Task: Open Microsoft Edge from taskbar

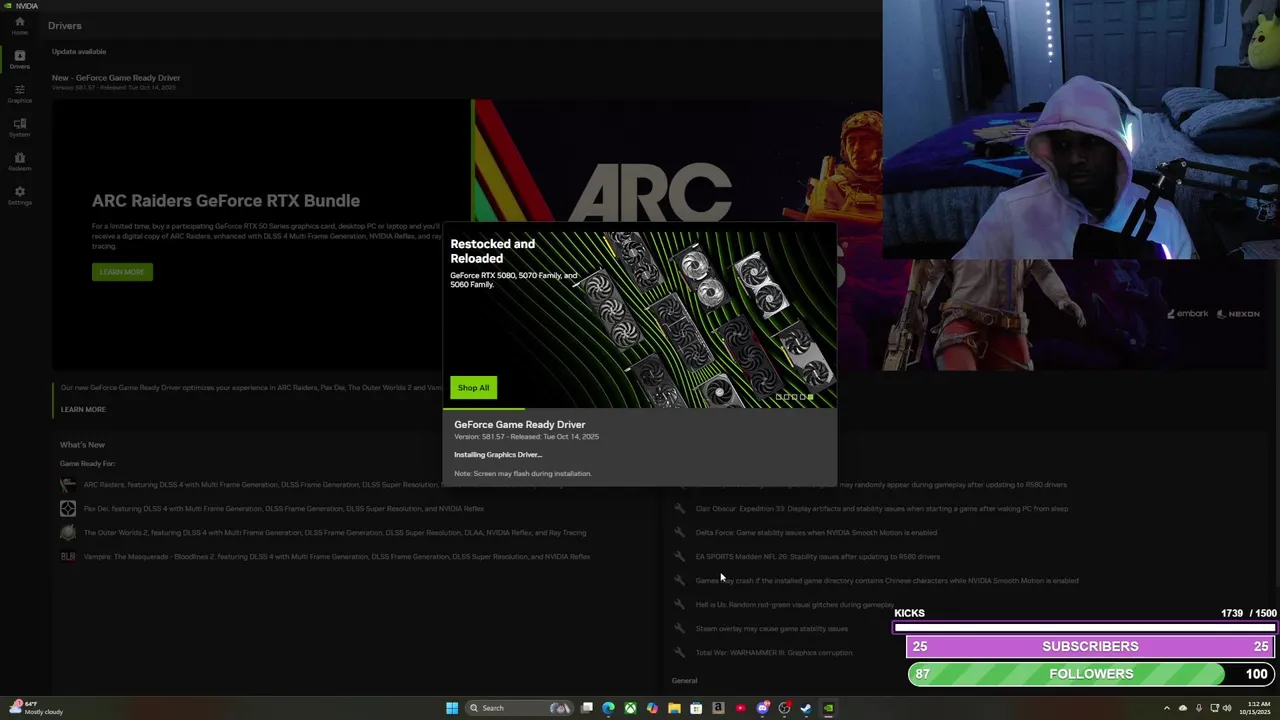Action: point(608,708)
